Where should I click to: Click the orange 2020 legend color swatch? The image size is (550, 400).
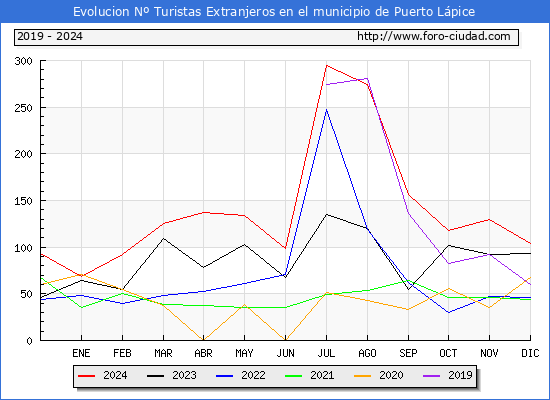pos(363,376)
